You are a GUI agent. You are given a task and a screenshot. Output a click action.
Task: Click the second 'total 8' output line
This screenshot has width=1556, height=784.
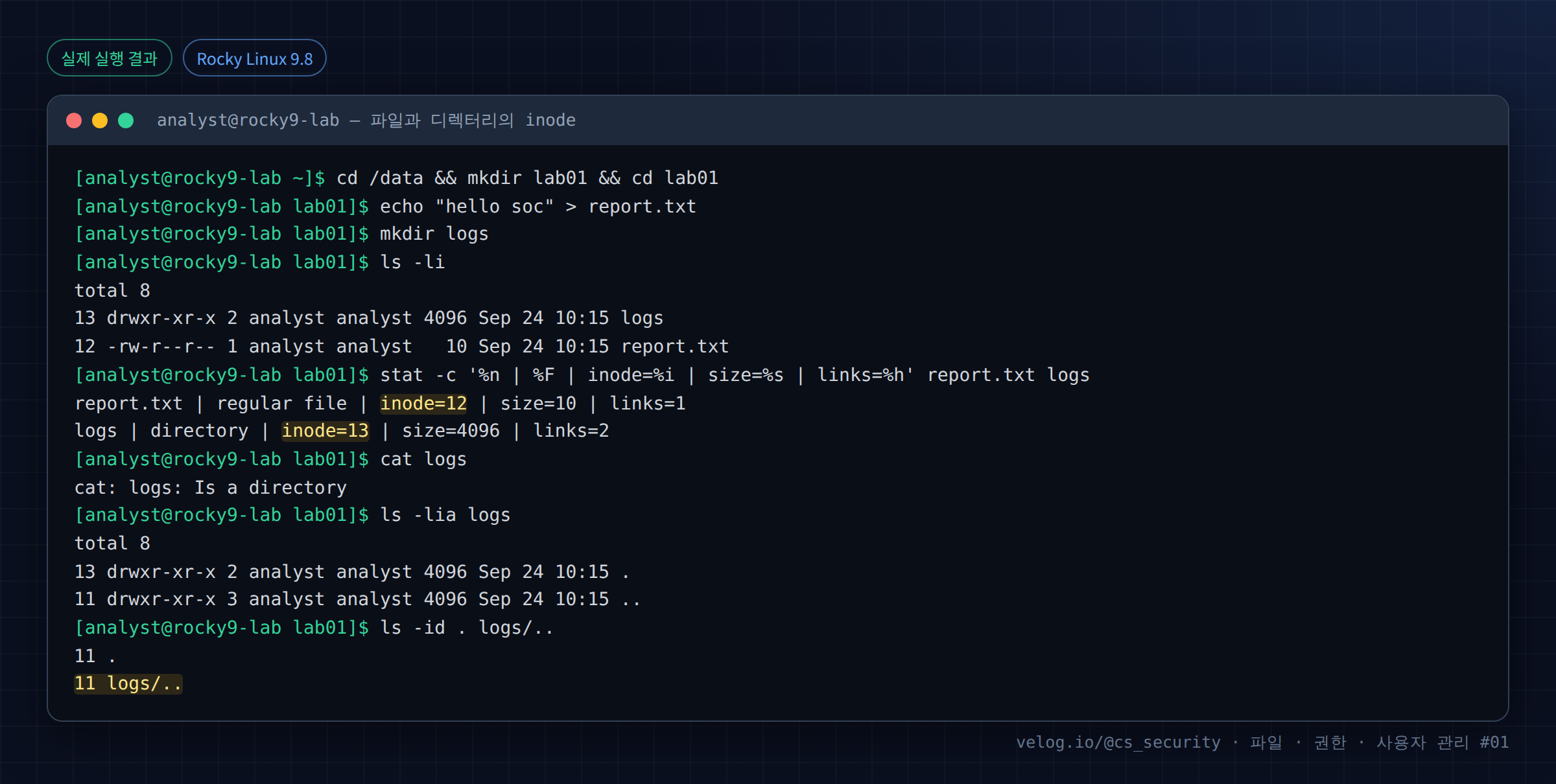(112, 544)
